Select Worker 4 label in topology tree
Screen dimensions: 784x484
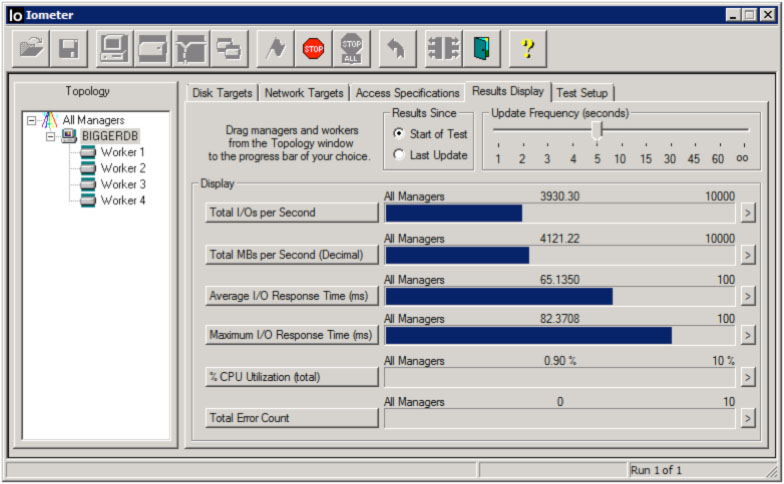[123, 200]
